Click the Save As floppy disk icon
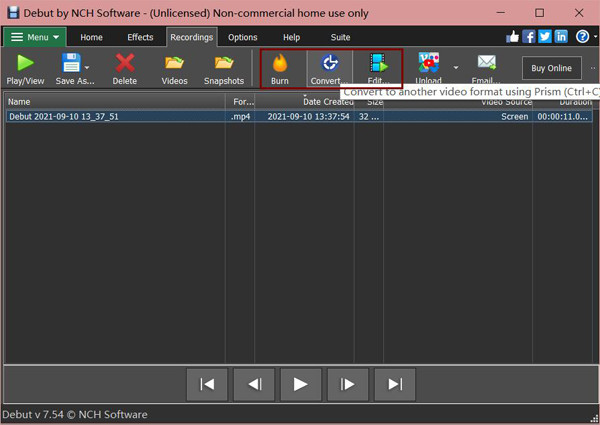Screen dimensions: 600x425 71,63
